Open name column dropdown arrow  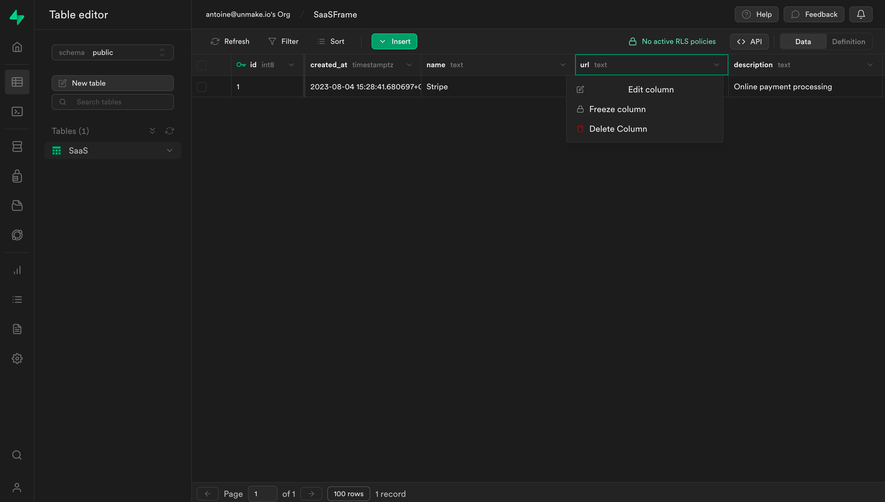[x=563, y=65]
